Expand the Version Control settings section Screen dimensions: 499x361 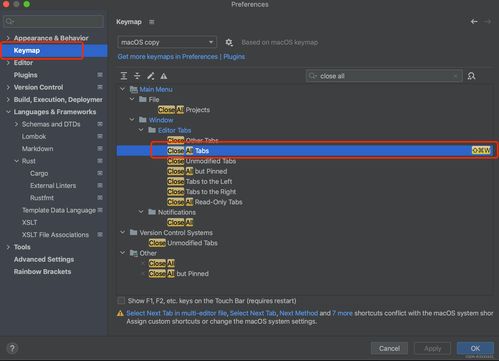[x=8, y=87]
